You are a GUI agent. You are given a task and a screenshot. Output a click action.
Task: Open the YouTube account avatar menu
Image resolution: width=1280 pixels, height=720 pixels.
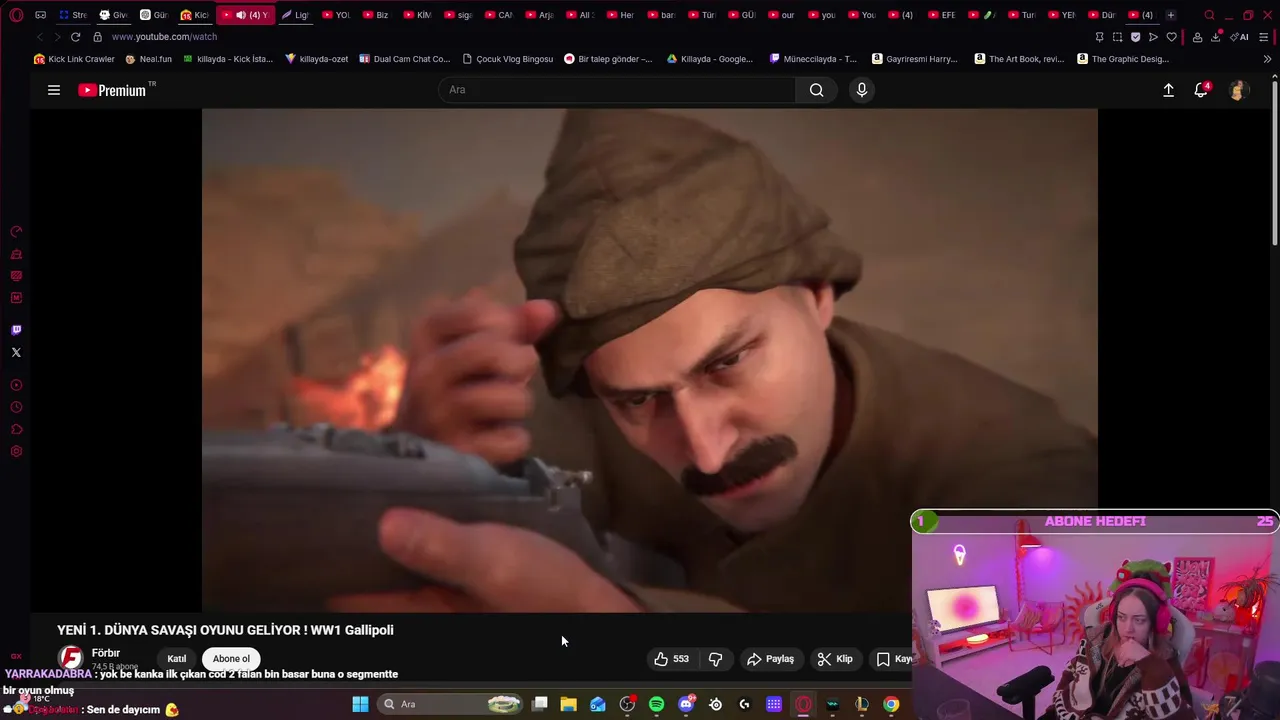1238,90
